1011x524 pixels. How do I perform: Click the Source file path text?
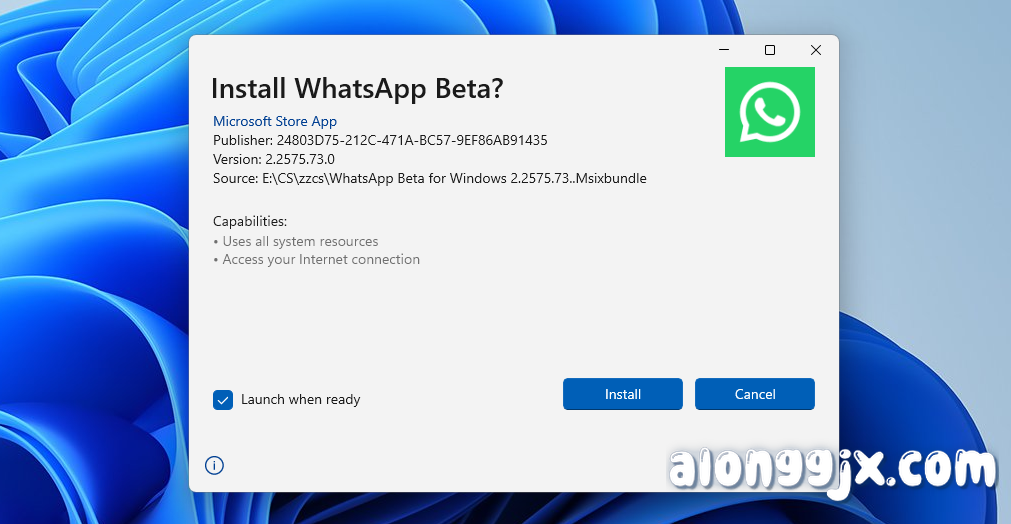(429, 179)
